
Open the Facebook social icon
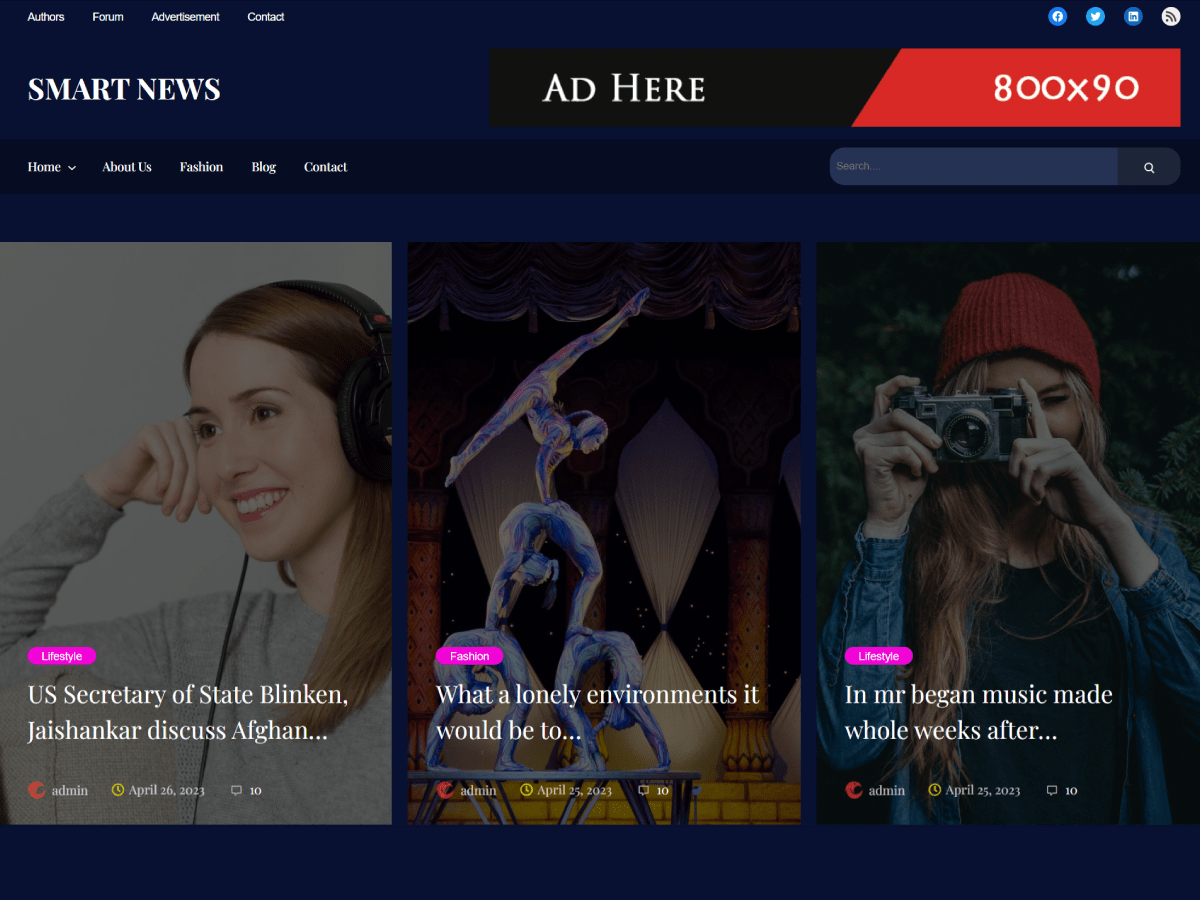click(x=1057, y=16)
